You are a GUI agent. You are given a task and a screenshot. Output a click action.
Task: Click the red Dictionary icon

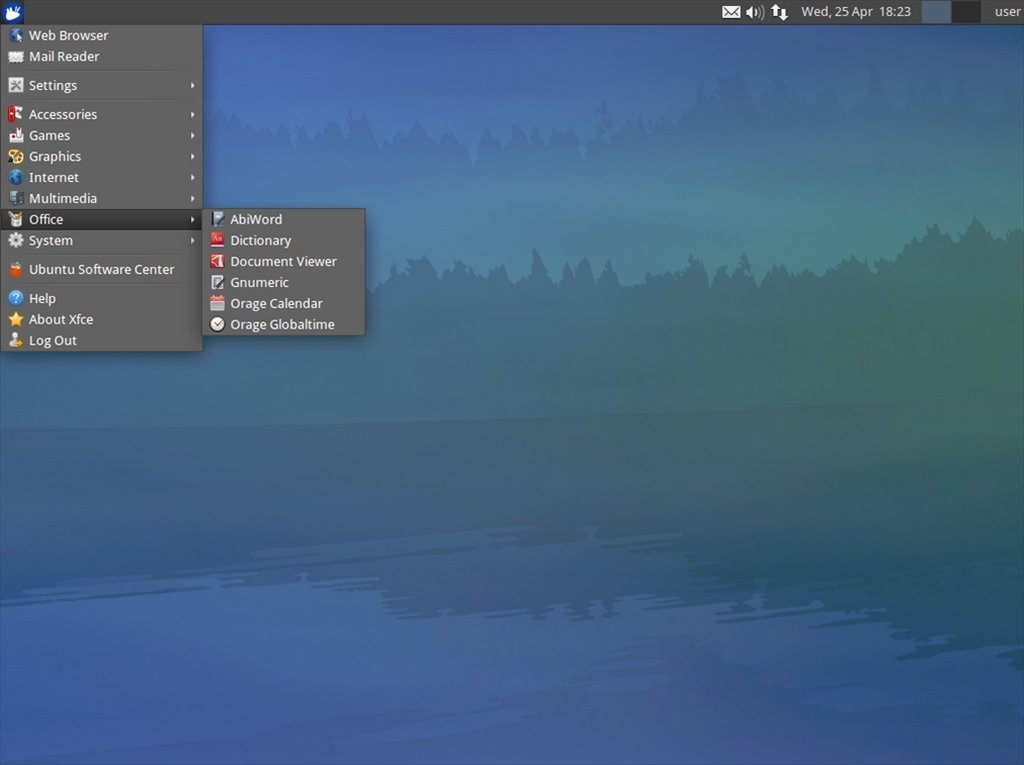click(x=217, y=240)
